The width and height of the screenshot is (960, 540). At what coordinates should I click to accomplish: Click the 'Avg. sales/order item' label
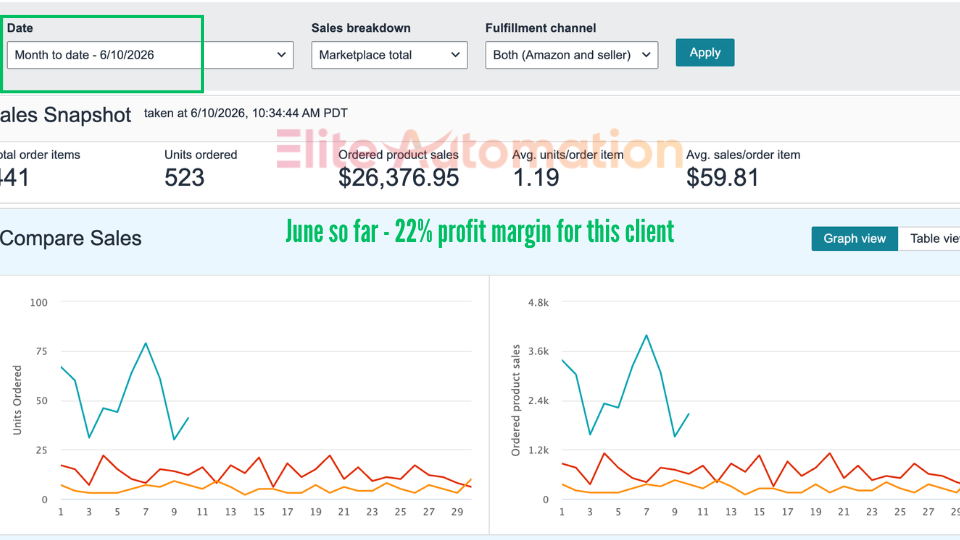[743, 155]
